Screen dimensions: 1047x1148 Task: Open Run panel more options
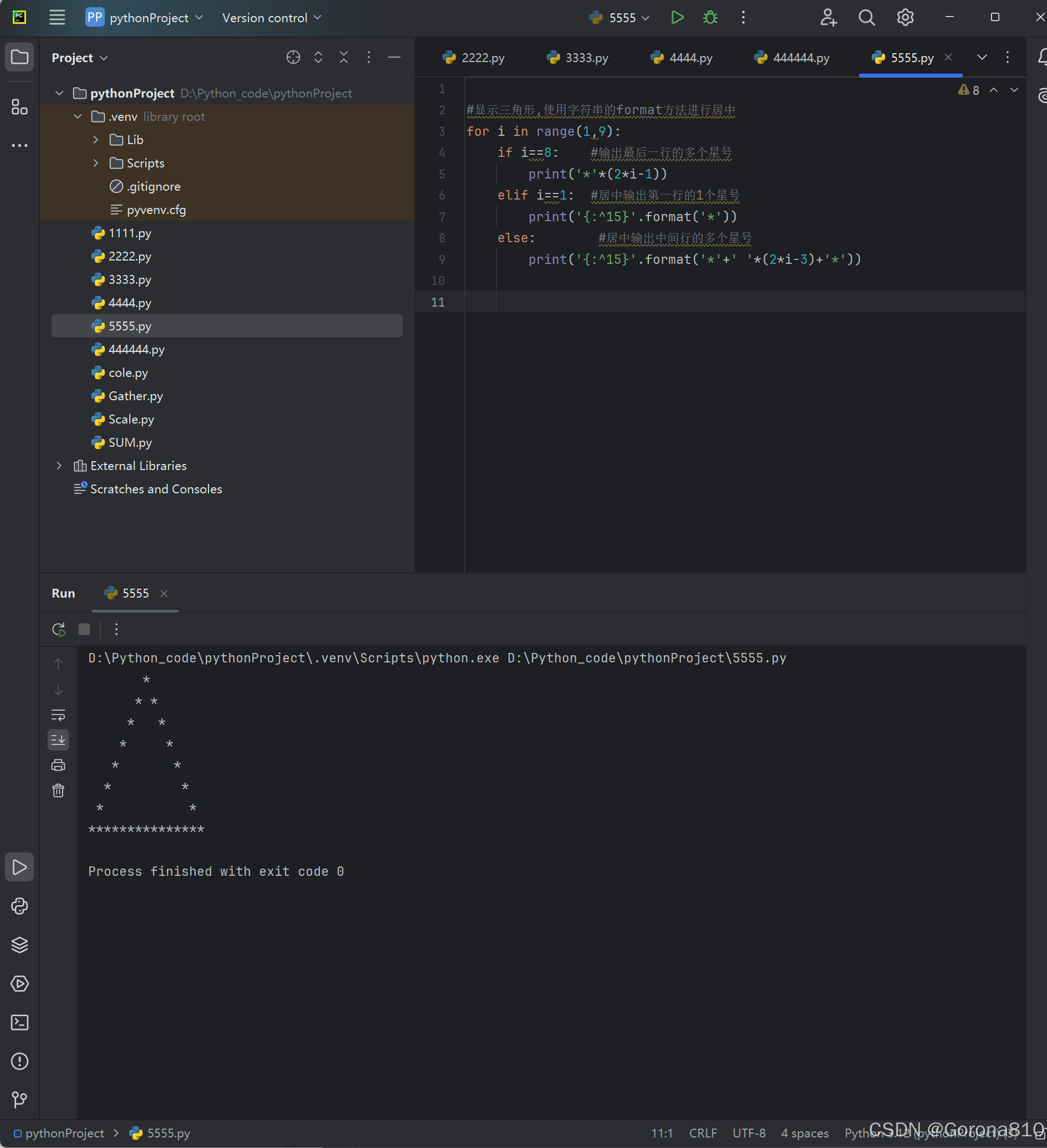(x=116, y=629)
